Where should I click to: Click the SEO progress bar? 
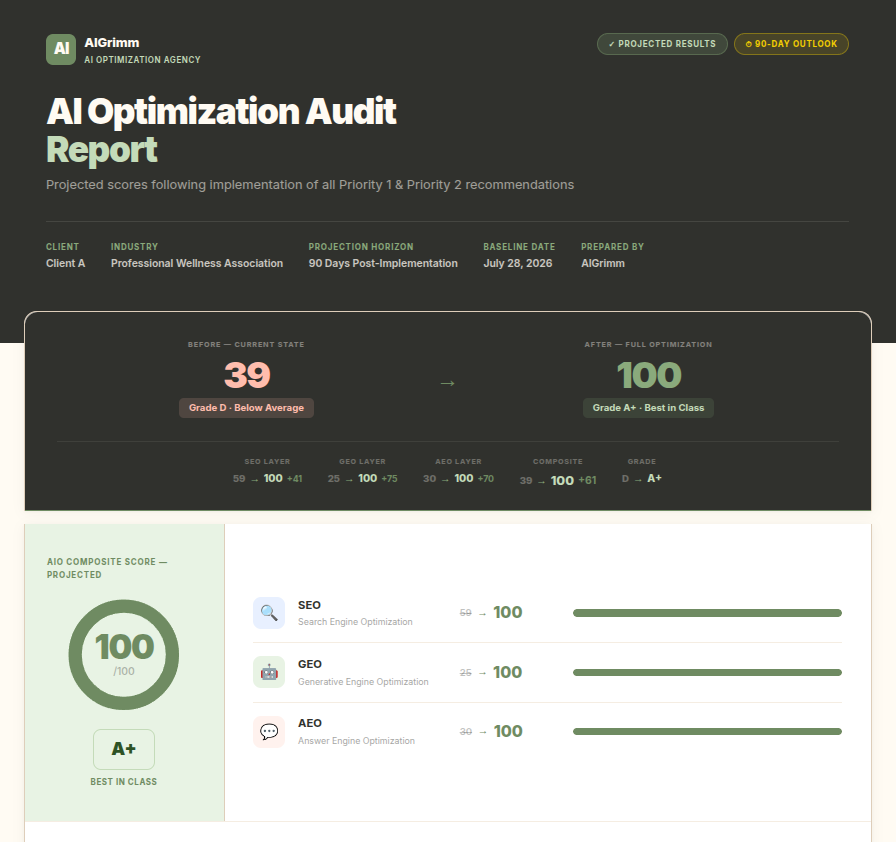[707, 613]
